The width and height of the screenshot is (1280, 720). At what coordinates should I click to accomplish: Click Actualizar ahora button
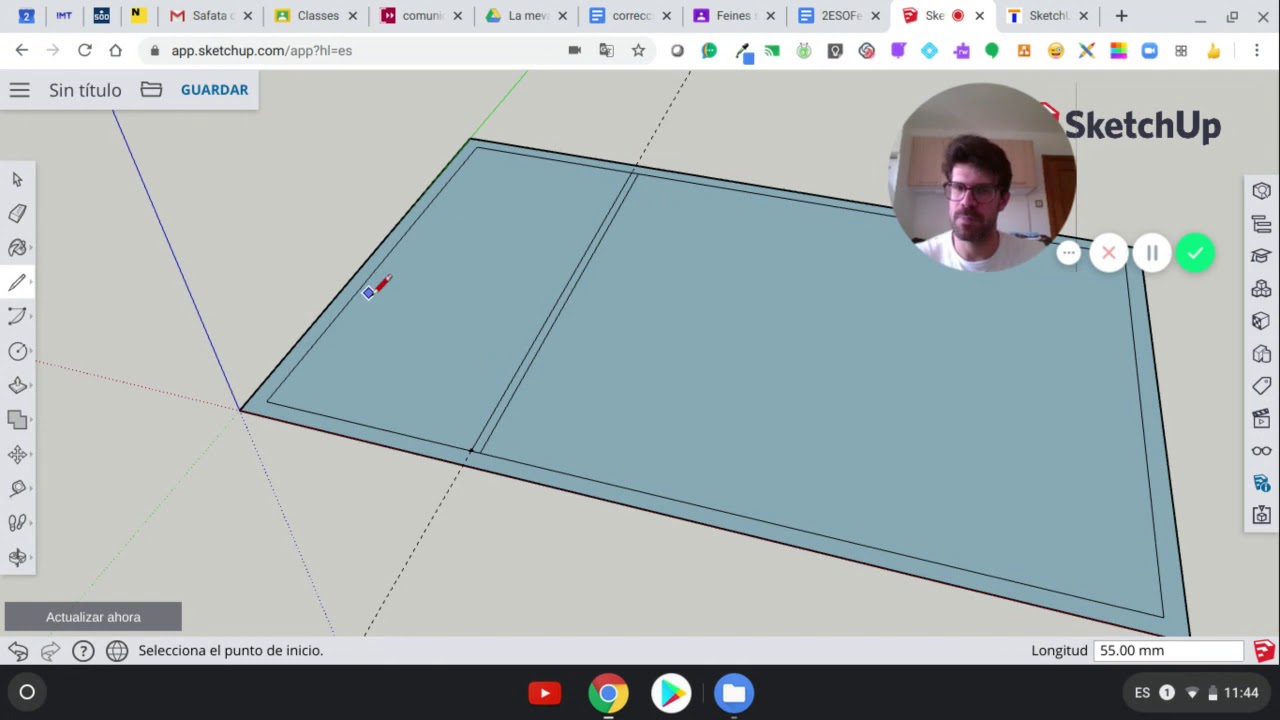coord(93,617)
